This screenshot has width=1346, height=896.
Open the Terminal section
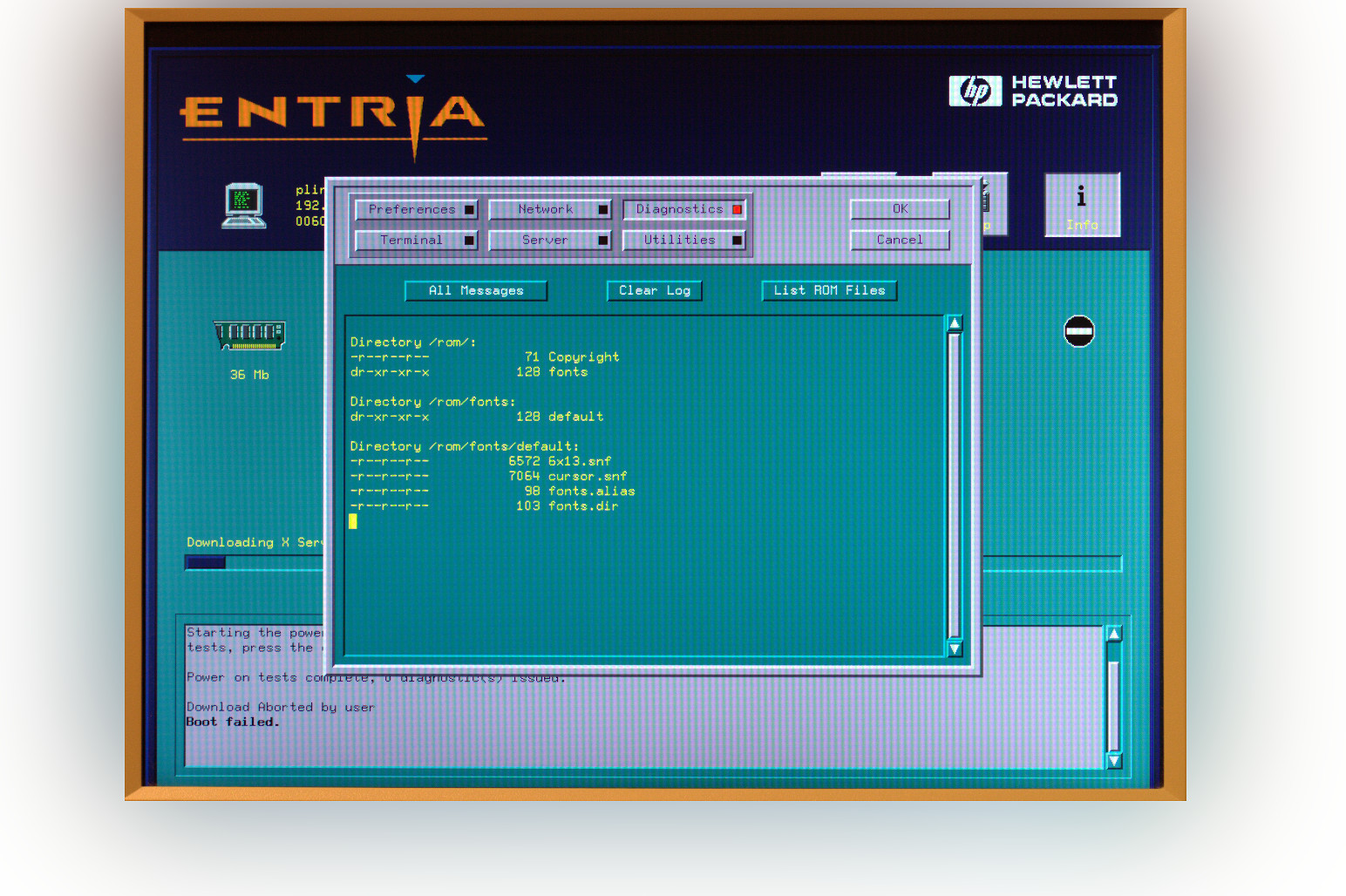[x=417, y=240]
